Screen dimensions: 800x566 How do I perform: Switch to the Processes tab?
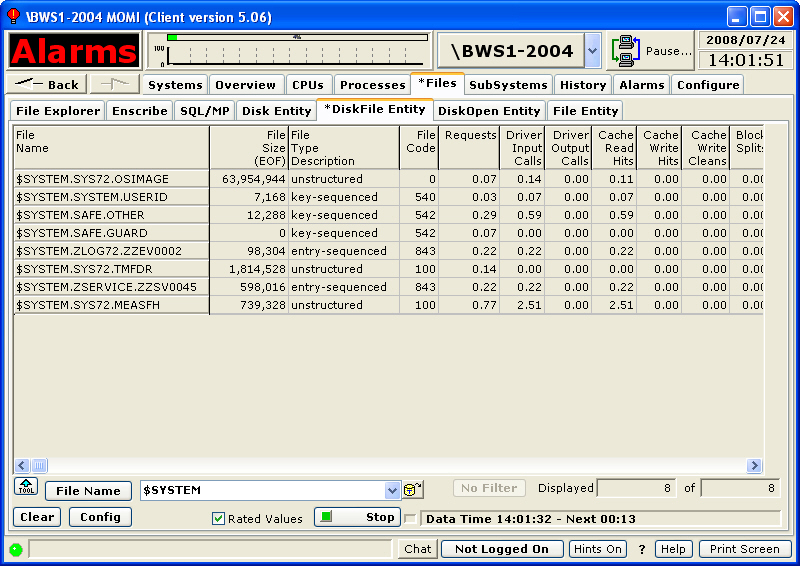[372, 85]
